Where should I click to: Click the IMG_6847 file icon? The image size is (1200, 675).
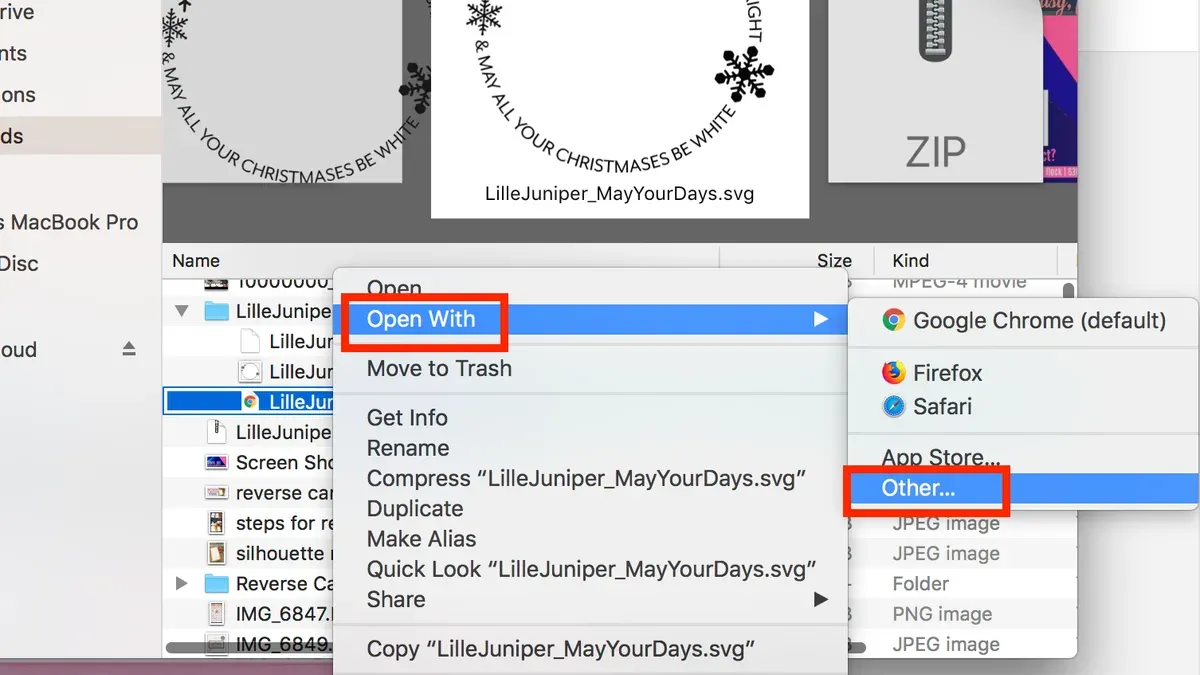[x=216, y=614]
